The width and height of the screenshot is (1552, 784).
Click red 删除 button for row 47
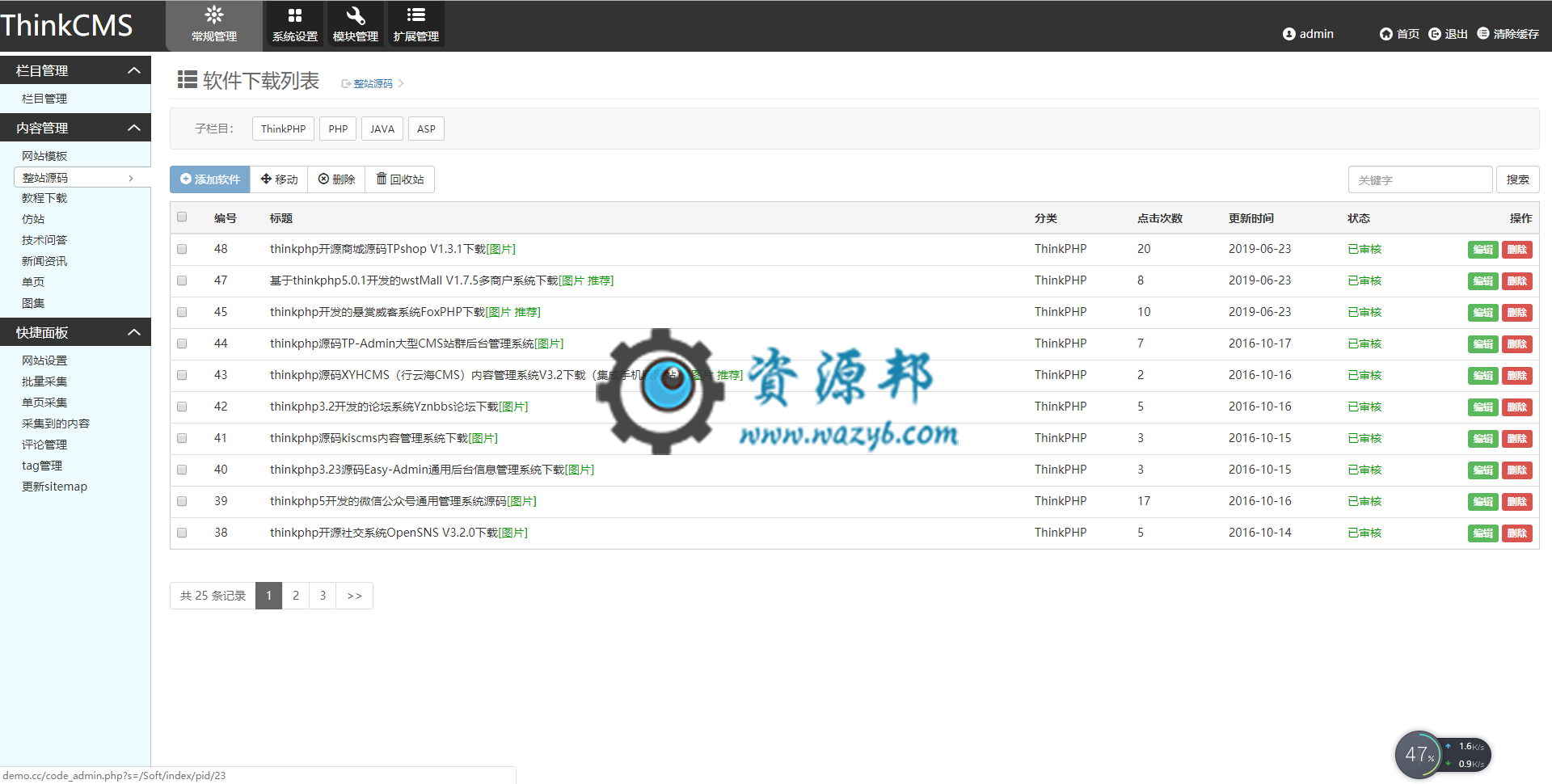point(1516,281)
